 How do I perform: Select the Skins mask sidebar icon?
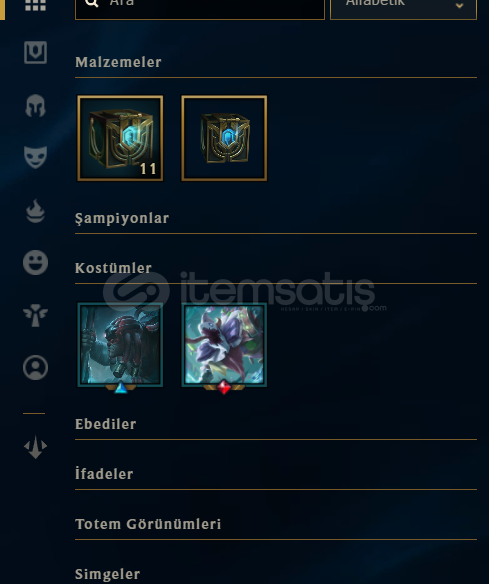pyautogui.click(x=35, y=157)
